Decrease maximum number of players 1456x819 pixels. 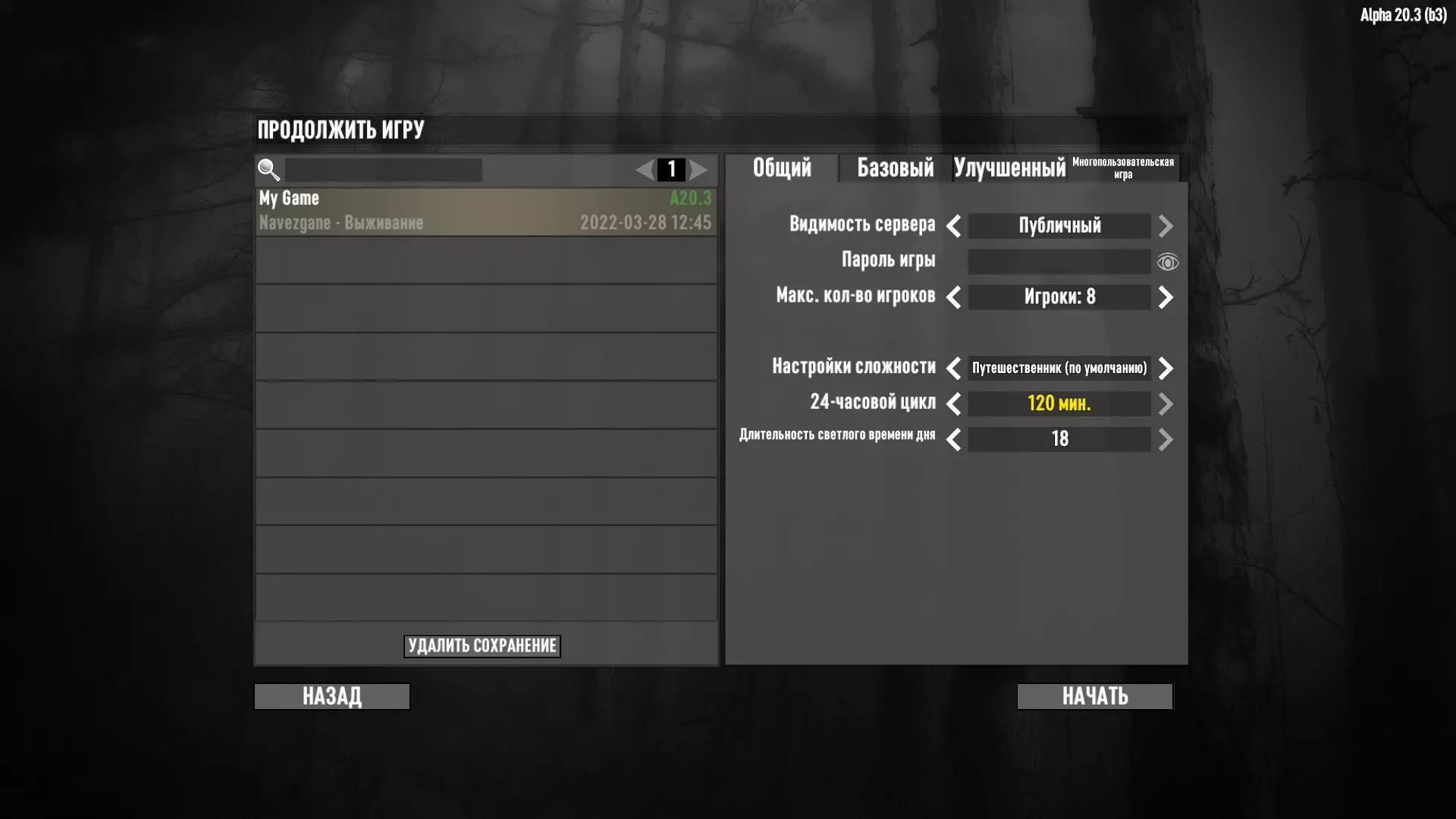tap(954, 297)
